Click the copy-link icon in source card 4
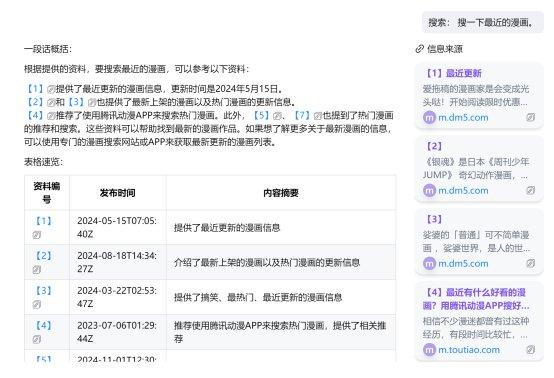The image size is (554, 378). coord(531,350)
